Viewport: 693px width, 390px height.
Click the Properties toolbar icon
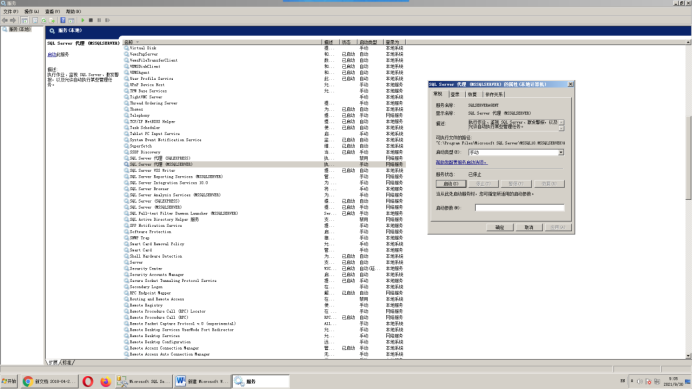pyautogui.click(x=35, y=20)
